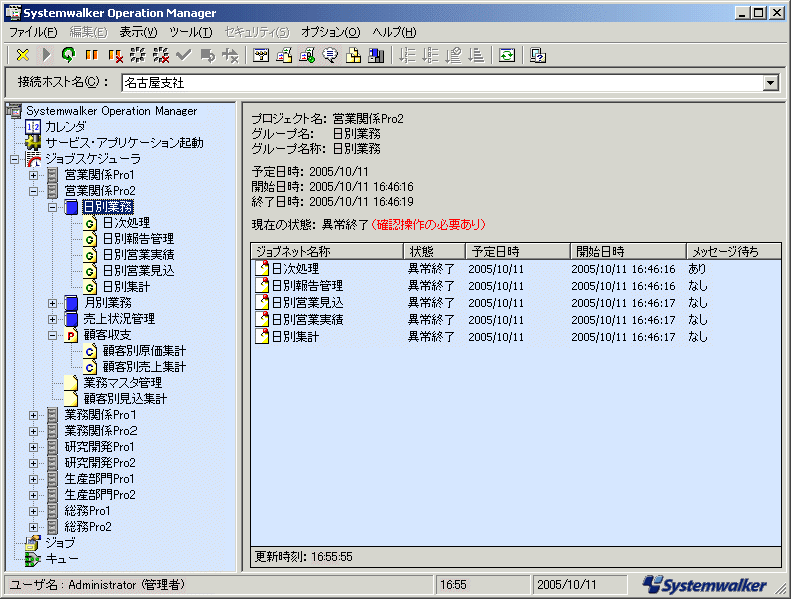Screen dimensions: 791x599
Task: Select the カレンダ calendar node
Action: coord(66,127)
